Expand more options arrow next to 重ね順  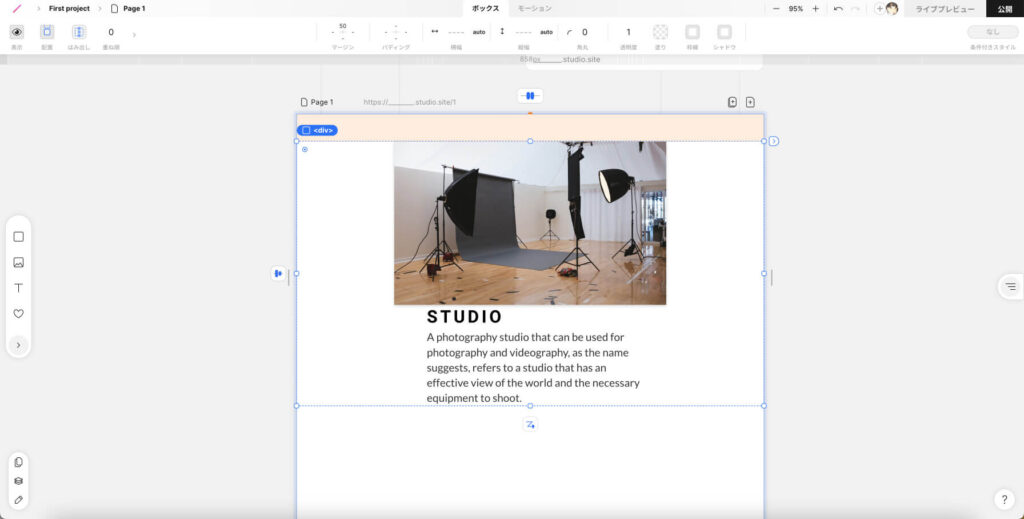pyautogui.click(x=135, y=35)
